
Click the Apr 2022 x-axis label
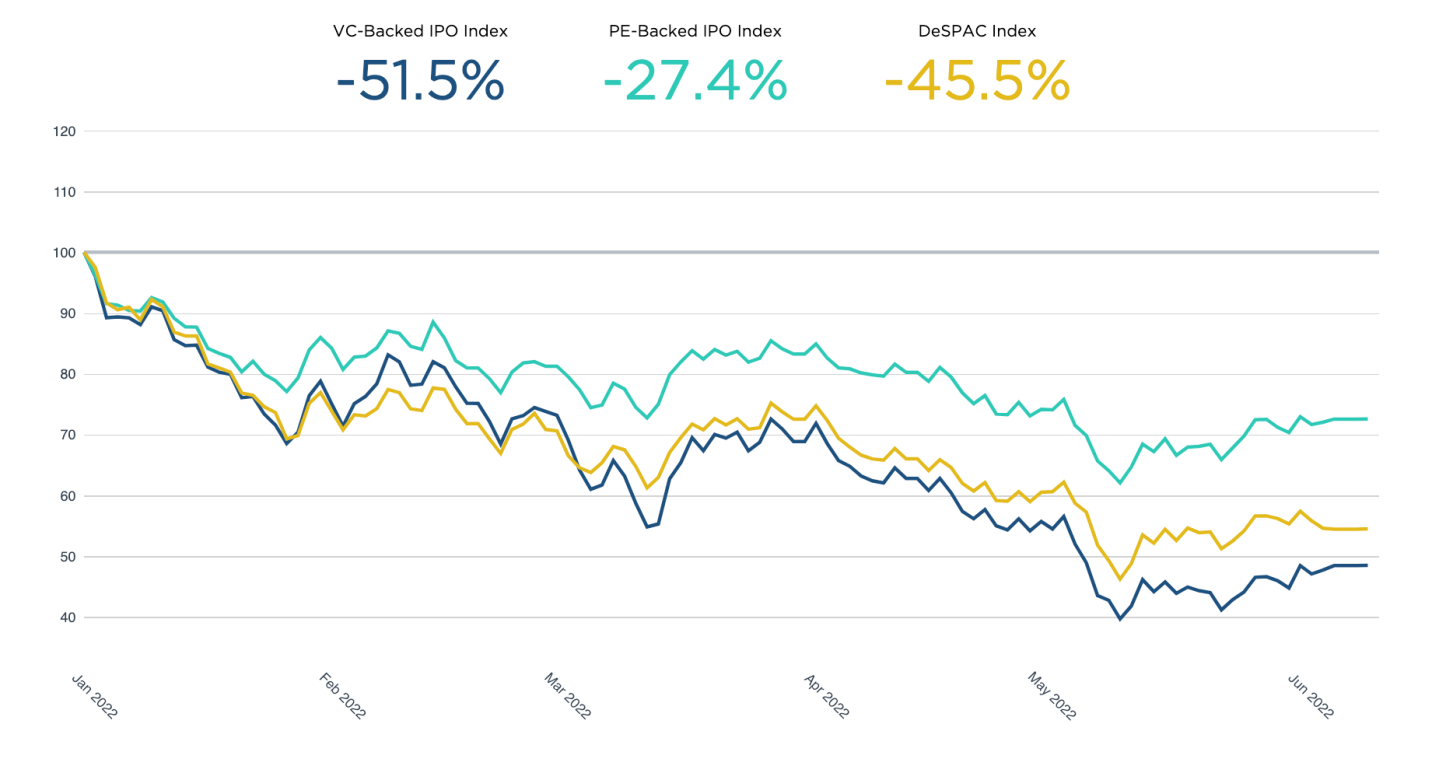(x=825, y=696)
